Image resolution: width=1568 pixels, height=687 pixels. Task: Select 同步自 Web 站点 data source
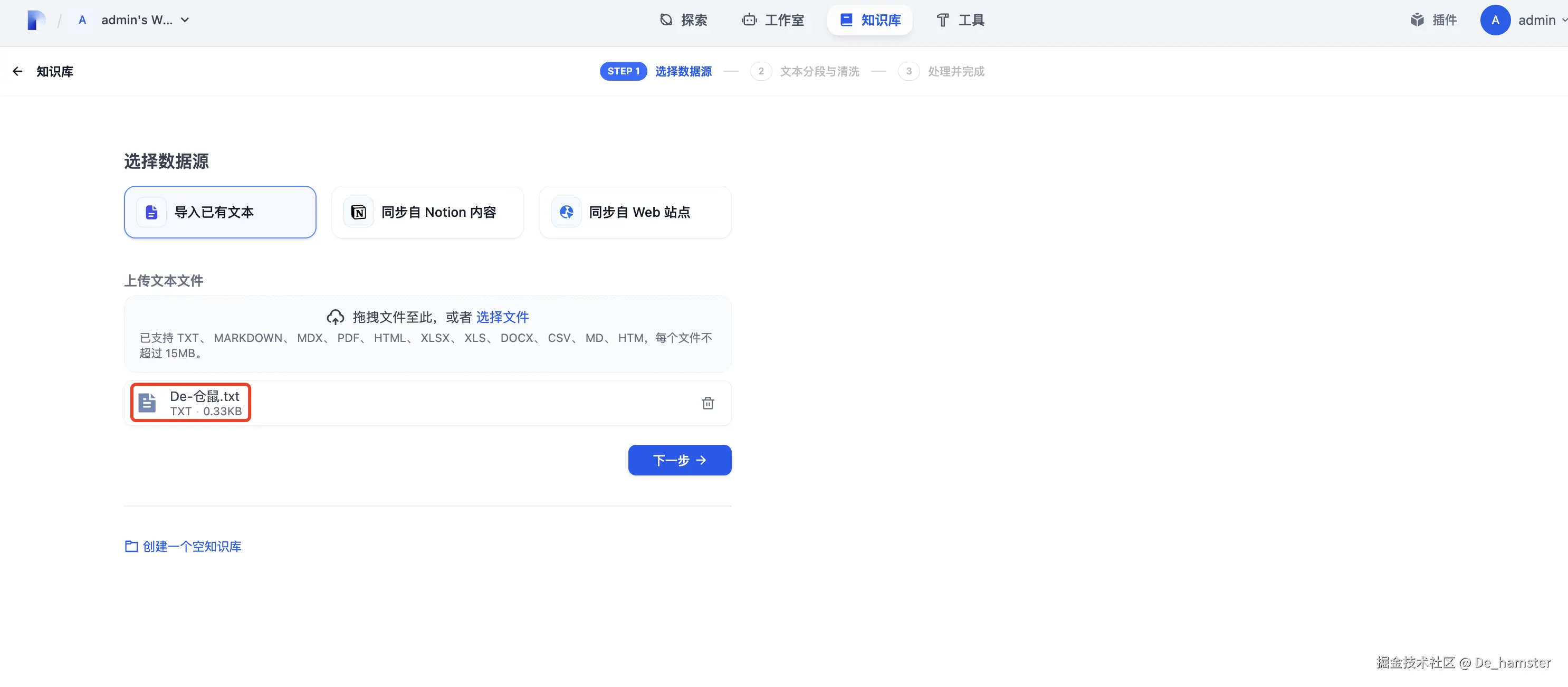(x=639, y=212)
